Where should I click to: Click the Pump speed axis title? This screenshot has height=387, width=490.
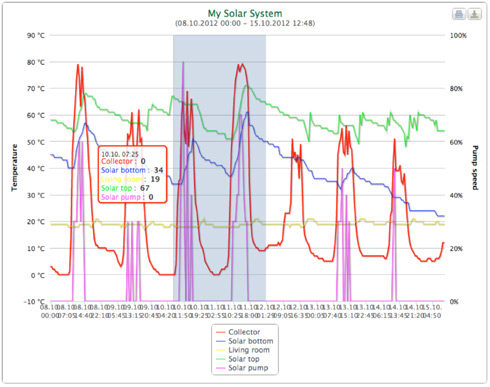(x=475, y=168)
